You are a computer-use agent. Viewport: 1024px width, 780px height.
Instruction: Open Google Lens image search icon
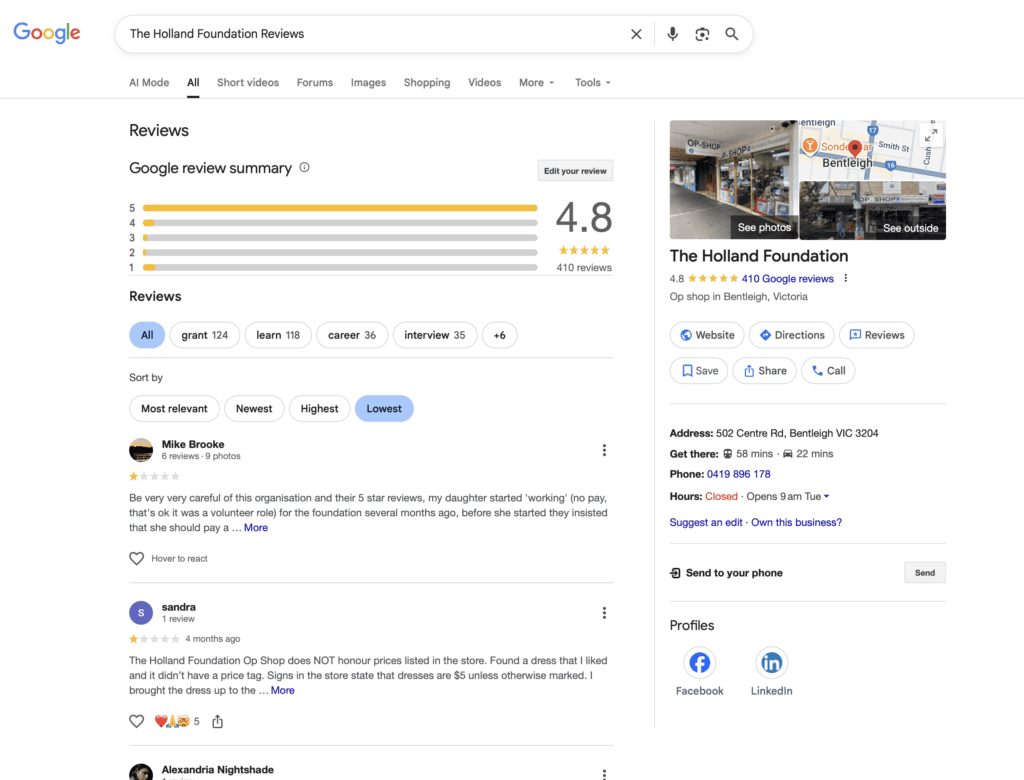tap(702, 34)
